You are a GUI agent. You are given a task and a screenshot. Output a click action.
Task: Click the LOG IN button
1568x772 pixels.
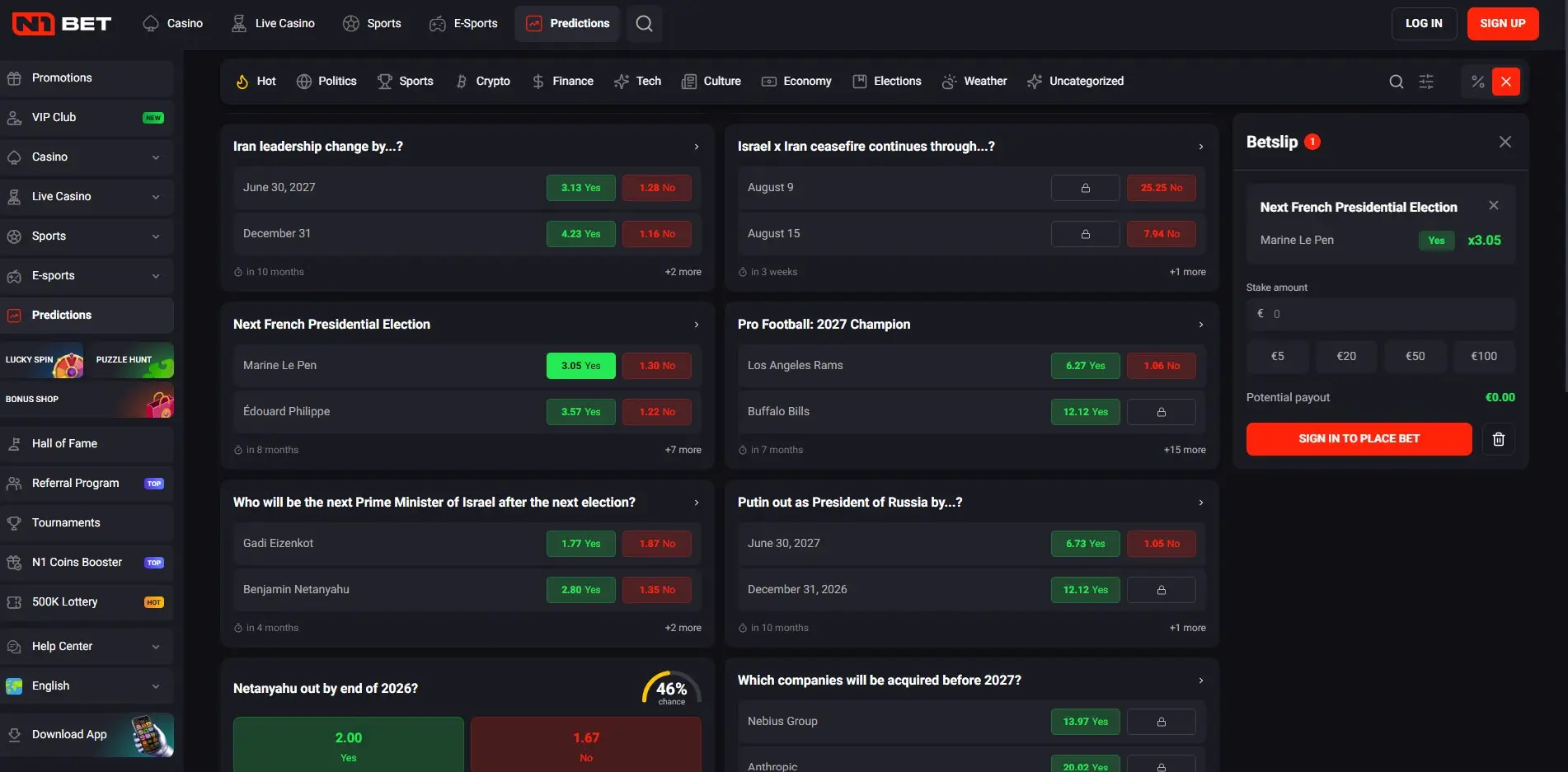tap(1424, 24)
